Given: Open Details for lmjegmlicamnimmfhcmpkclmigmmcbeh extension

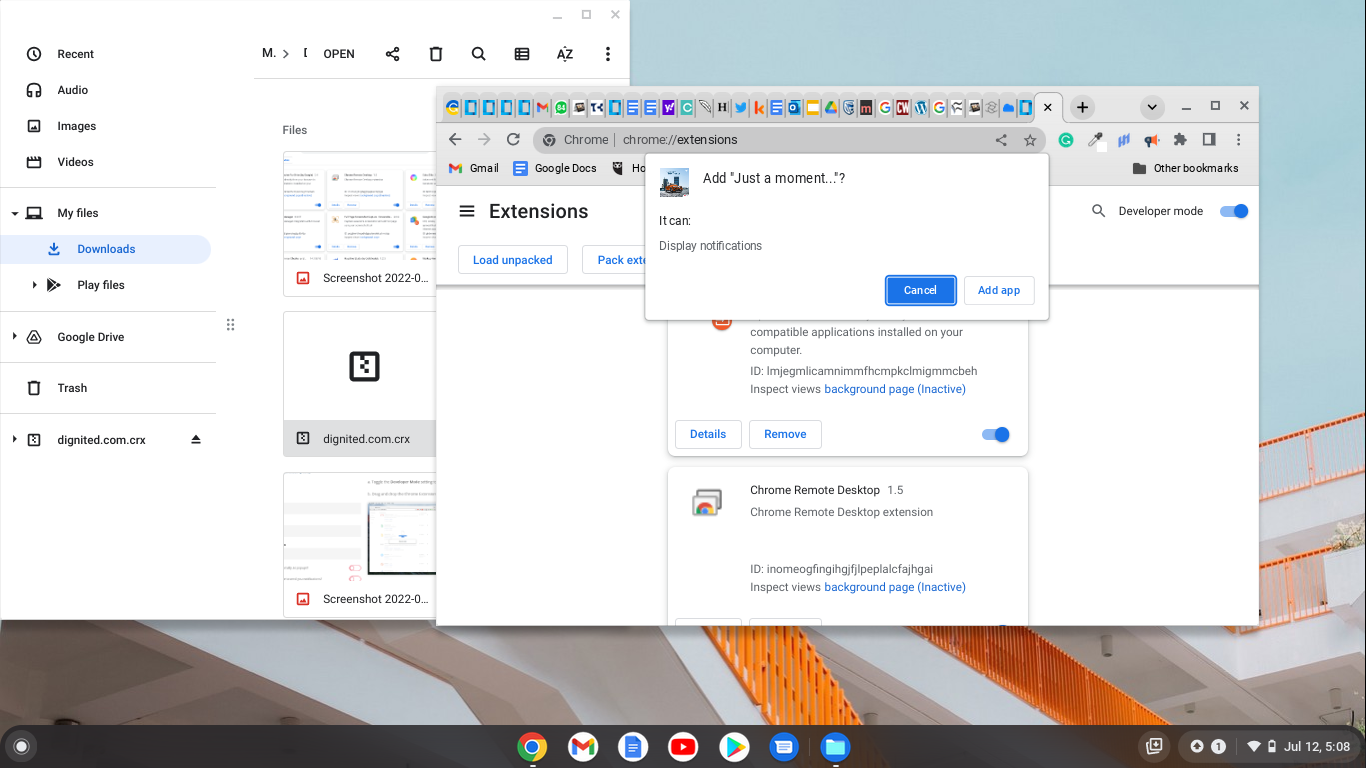Looking at the screenshot, I should 708,434.
